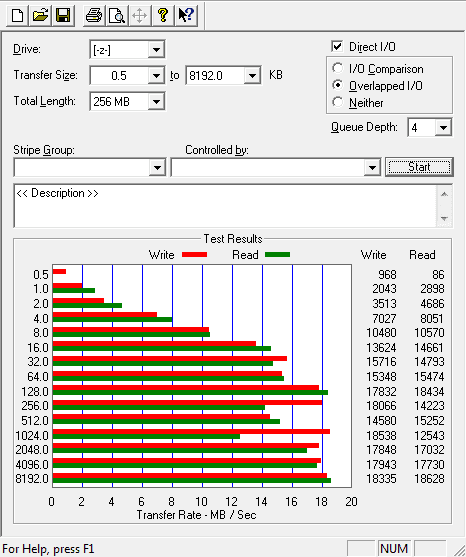Open the minimum Transfer Size 0.5 dropdown

click(156, 76)
